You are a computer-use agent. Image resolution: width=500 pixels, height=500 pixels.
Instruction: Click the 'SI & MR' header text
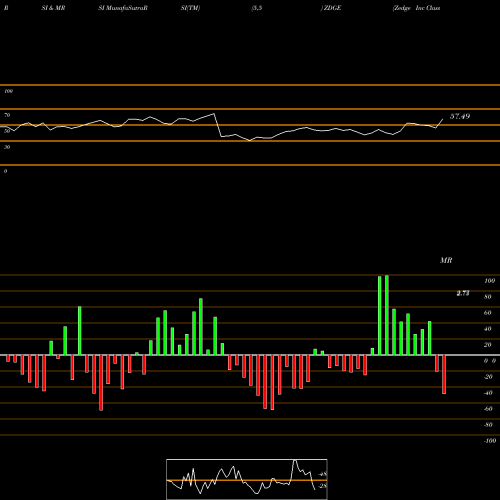click(53, 8)
